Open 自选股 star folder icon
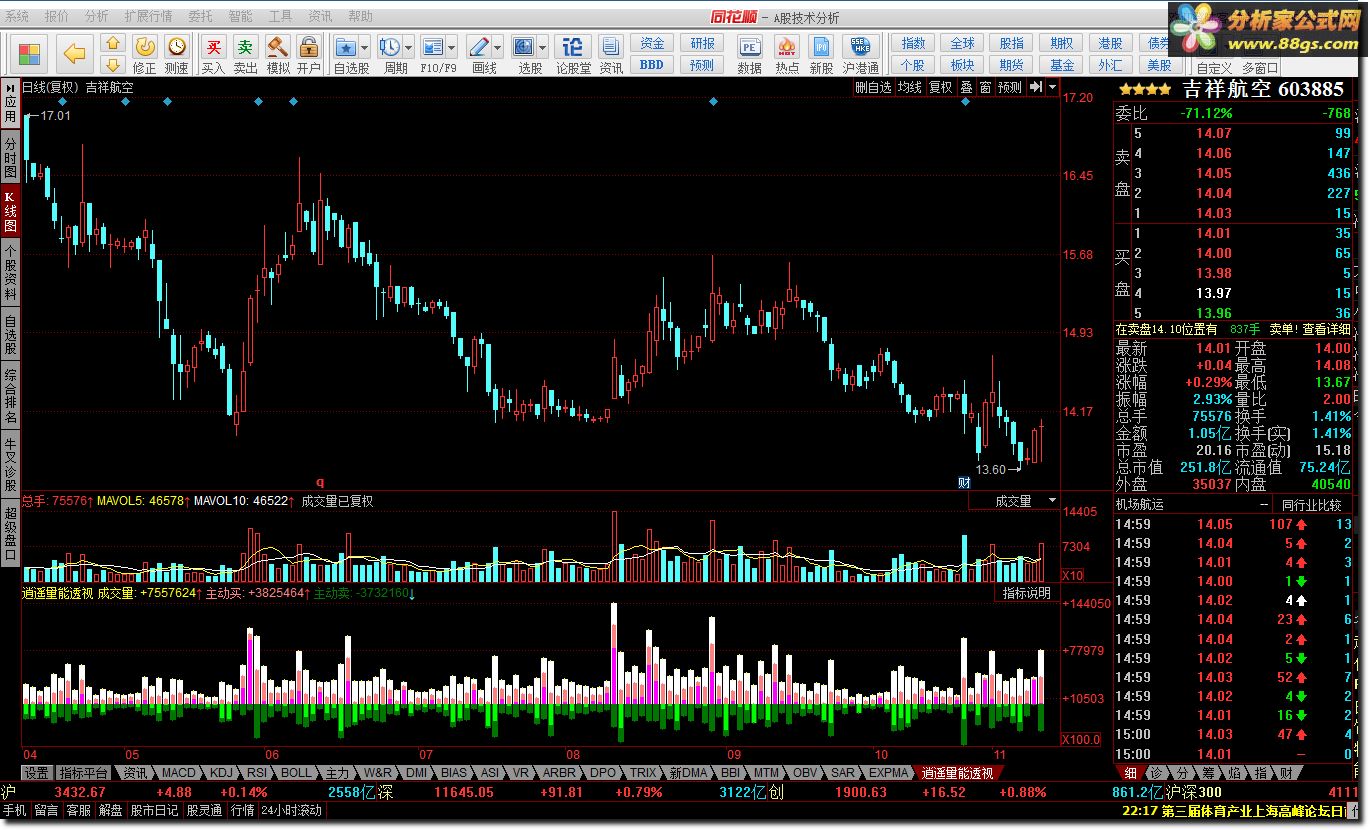 (345, 47)
